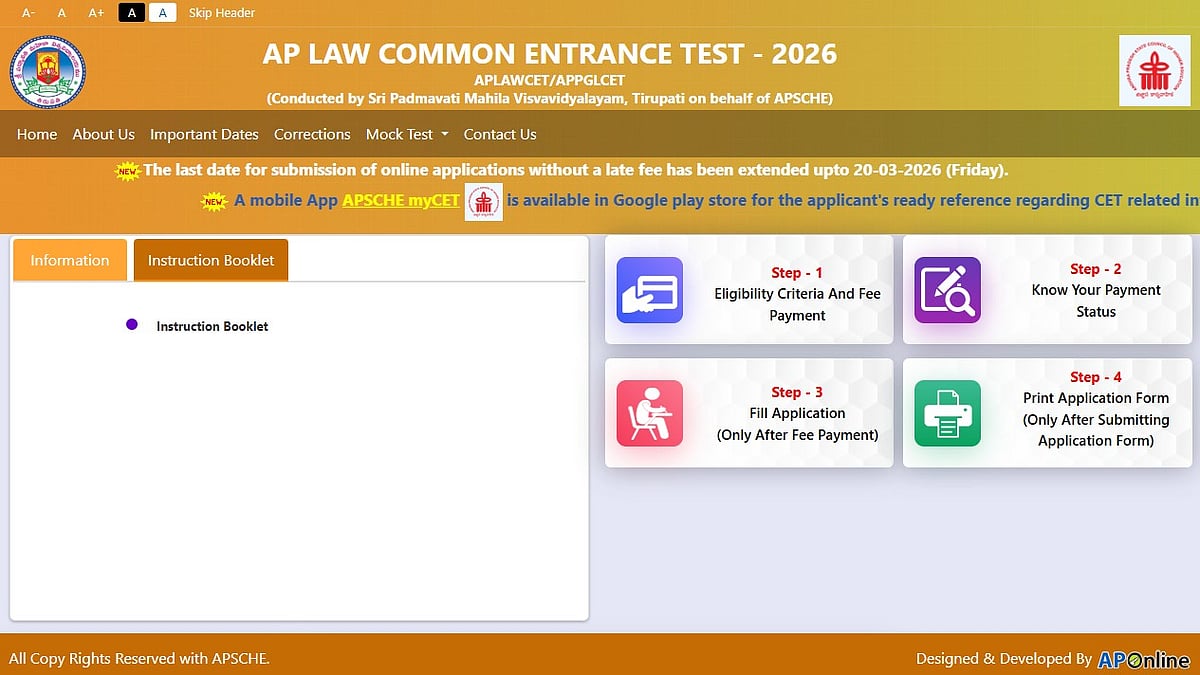The width and height of the screenshot is (1200, 675).
Task: Click the Fill Application student desk icon
Action: point(649,413)
